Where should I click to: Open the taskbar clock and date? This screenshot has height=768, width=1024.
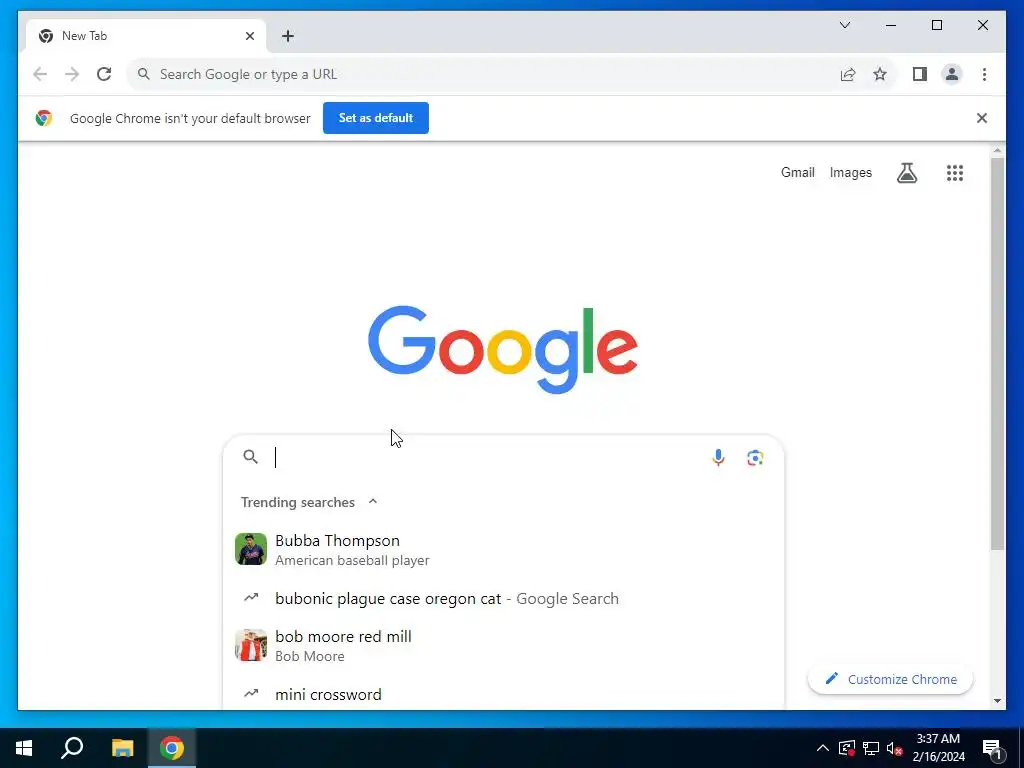[x=938, y=748]
